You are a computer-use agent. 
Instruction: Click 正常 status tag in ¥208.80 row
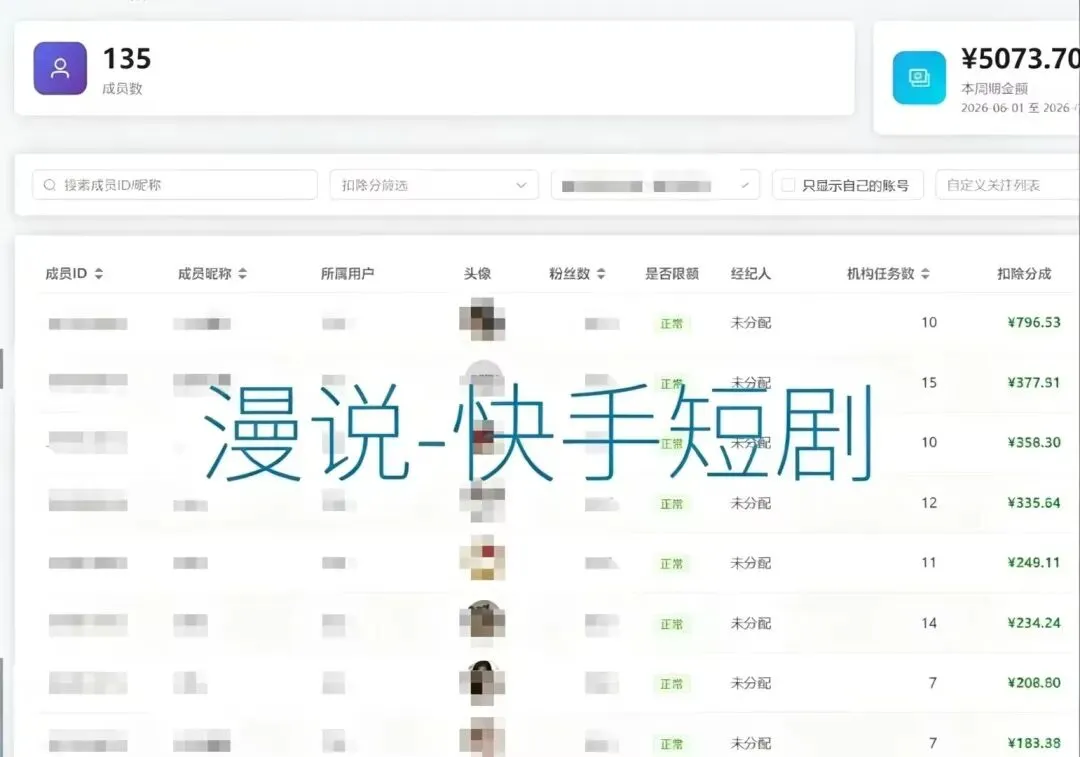point(672,684)
